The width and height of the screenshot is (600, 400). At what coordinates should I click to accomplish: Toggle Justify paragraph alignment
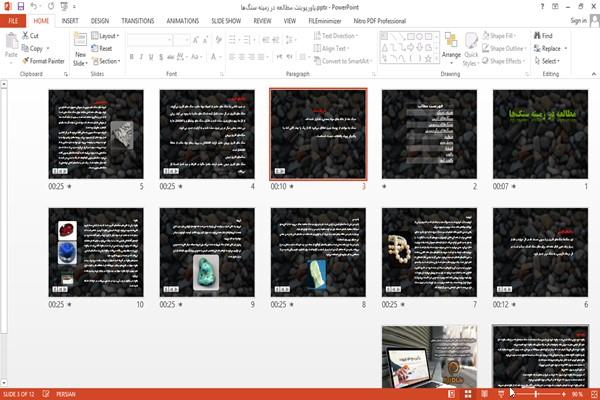261,57
